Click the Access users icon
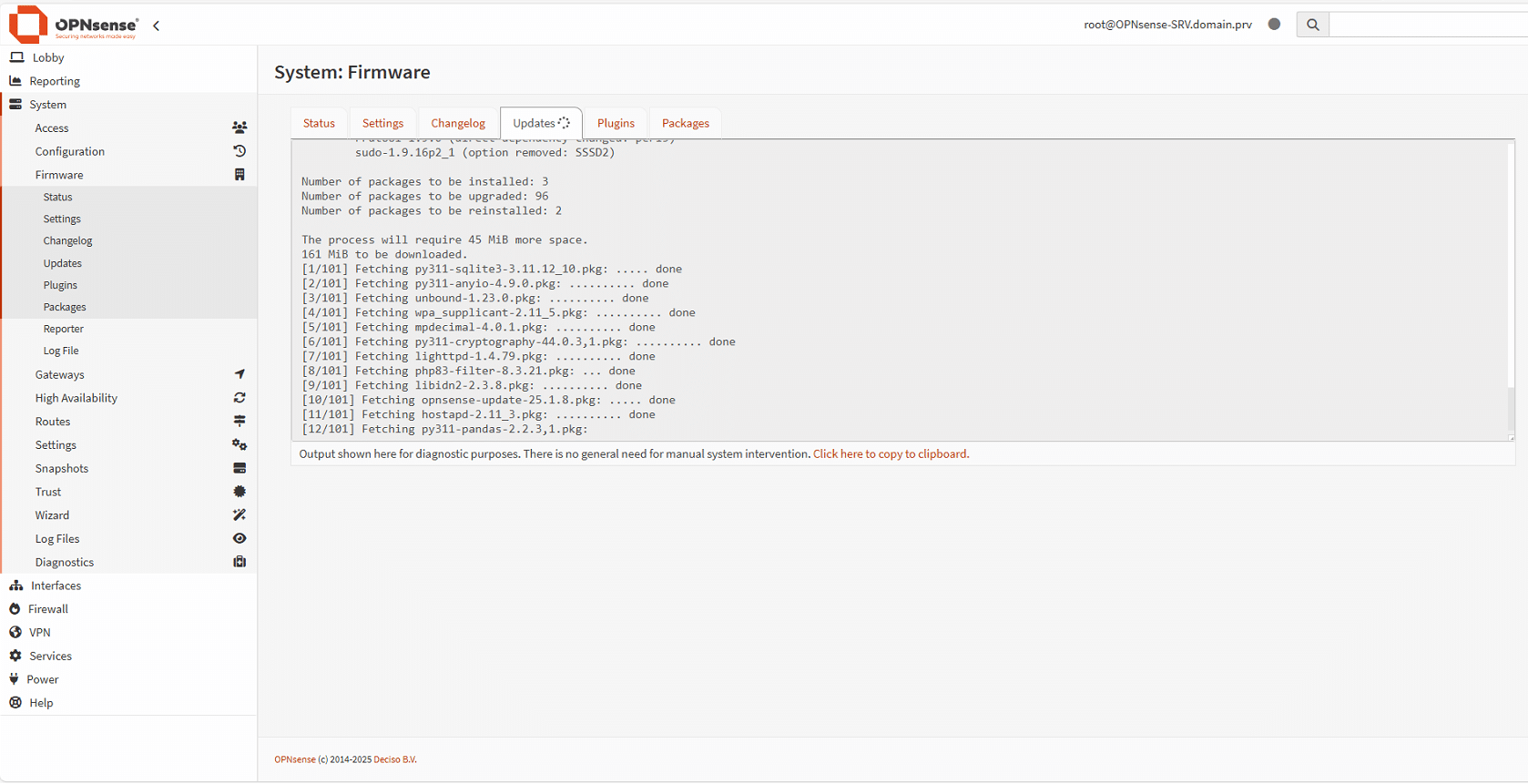Image resolution: width=1528 pixels, height=784 pixels. tap(239, 127)
